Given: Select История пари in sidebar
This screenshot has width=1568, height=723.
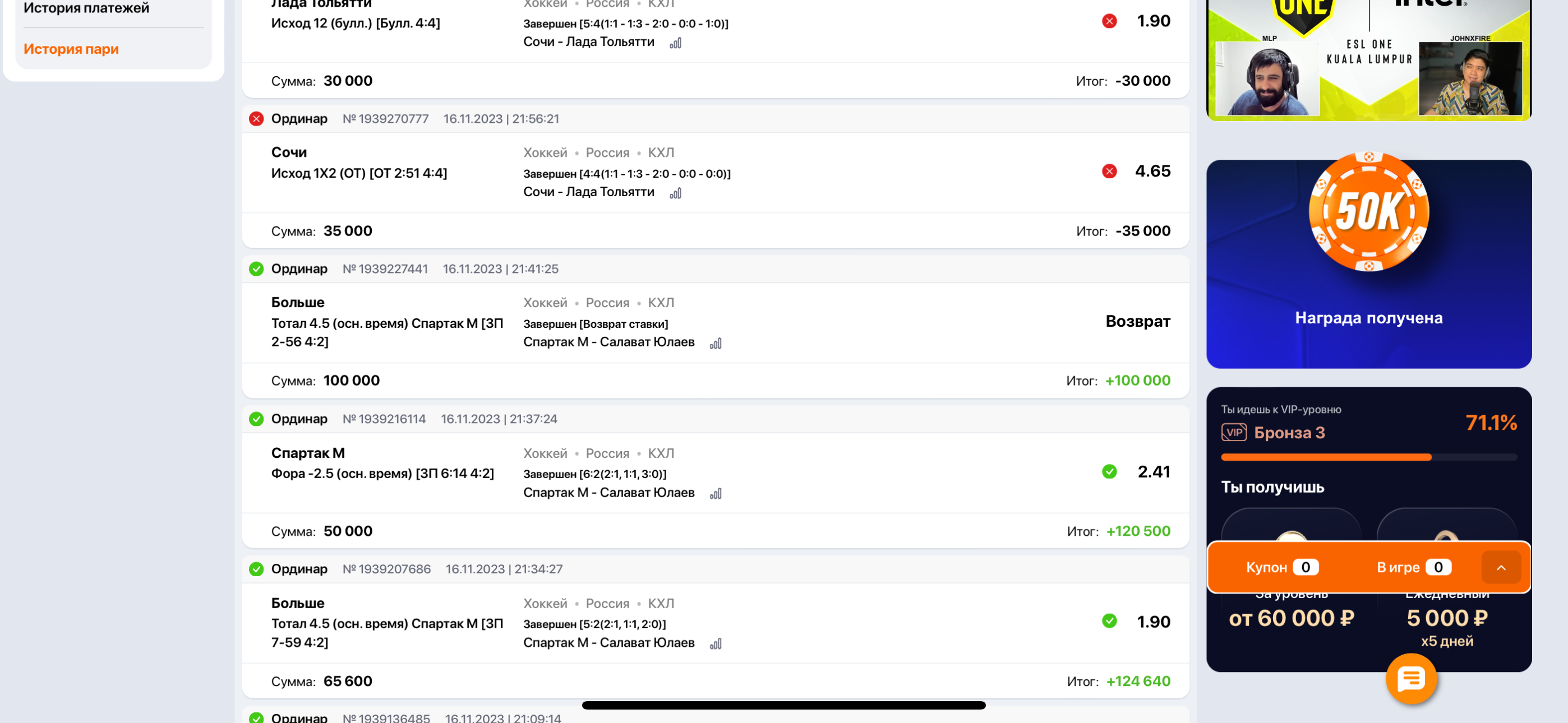Looking at the screenshot, I should [71, 49].
